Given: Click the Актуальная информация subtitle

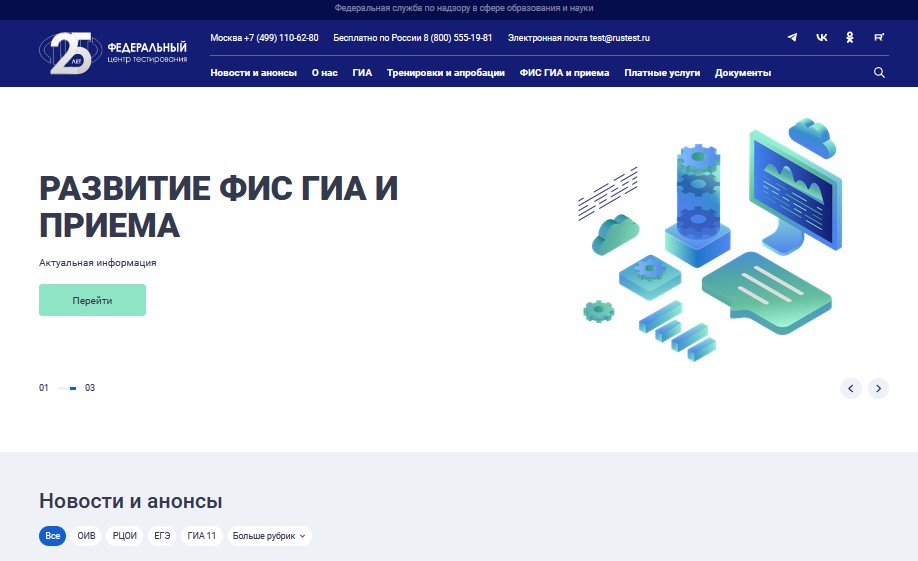Looking at the screenshot, I should pyautogui.click(x=98, y=263).
